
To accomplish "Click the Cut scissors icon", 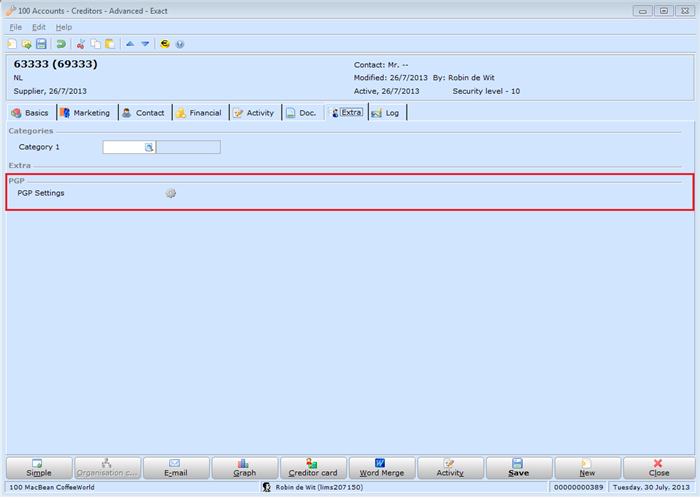I will [x=81, y=44].
